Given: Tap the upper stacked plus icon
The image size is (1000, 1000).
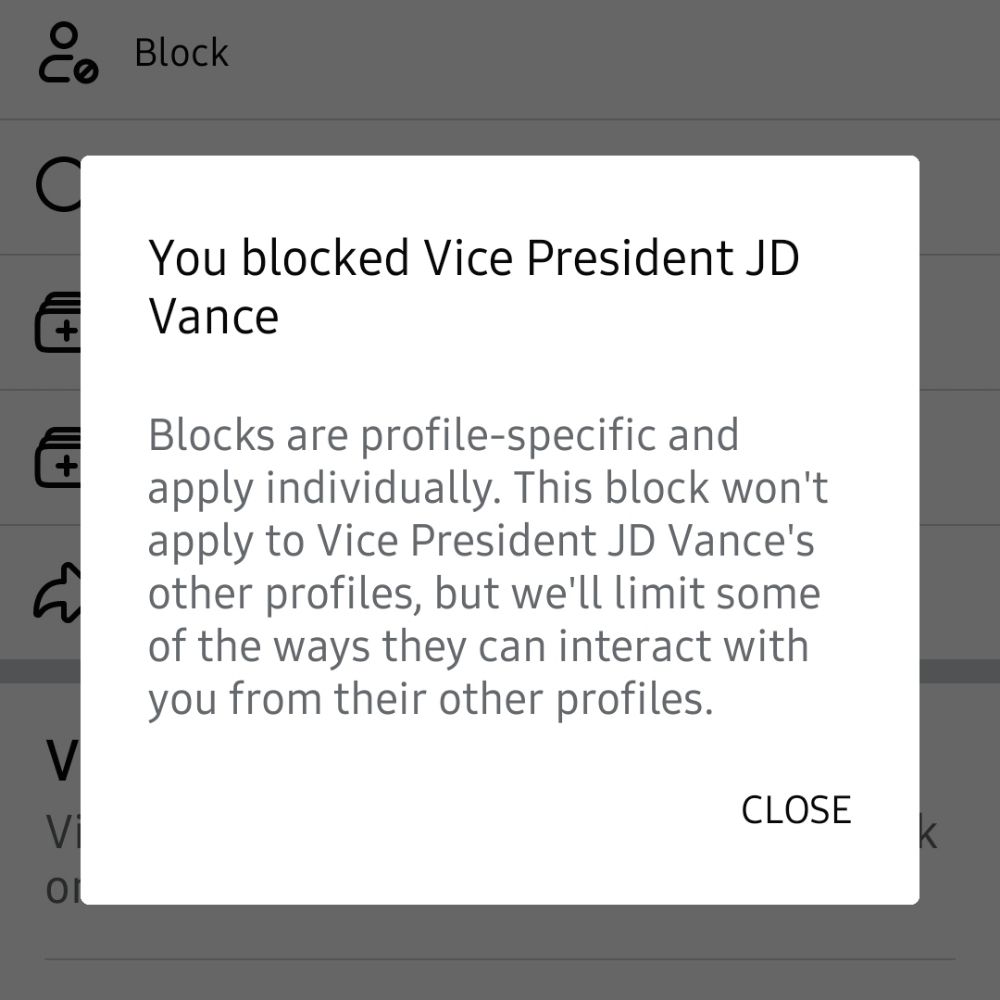Looking at the screenshot, I should 57,322.
